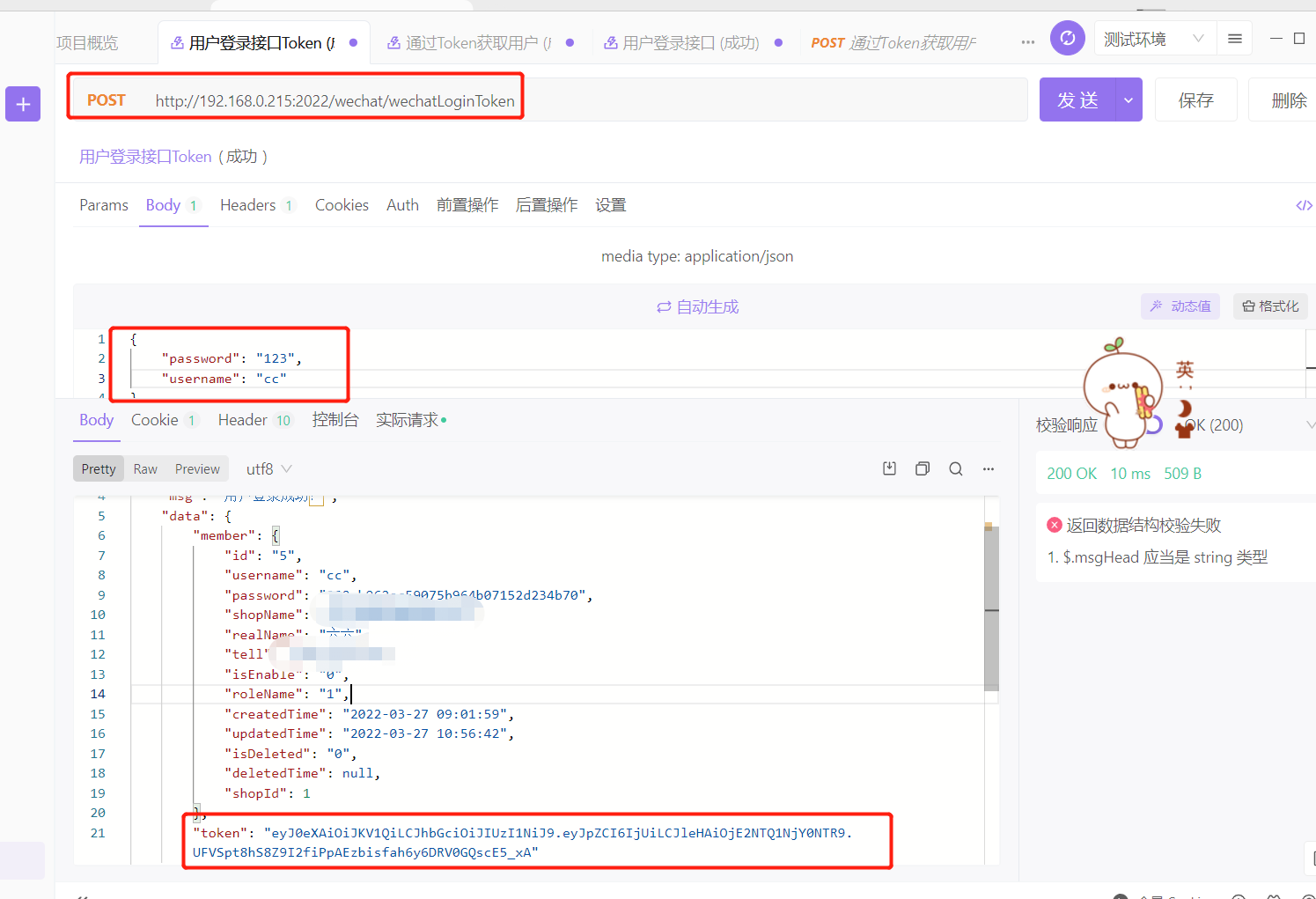Click the generate code </> icon
The image size is (1316, 899).
(x=1304, y=205)
